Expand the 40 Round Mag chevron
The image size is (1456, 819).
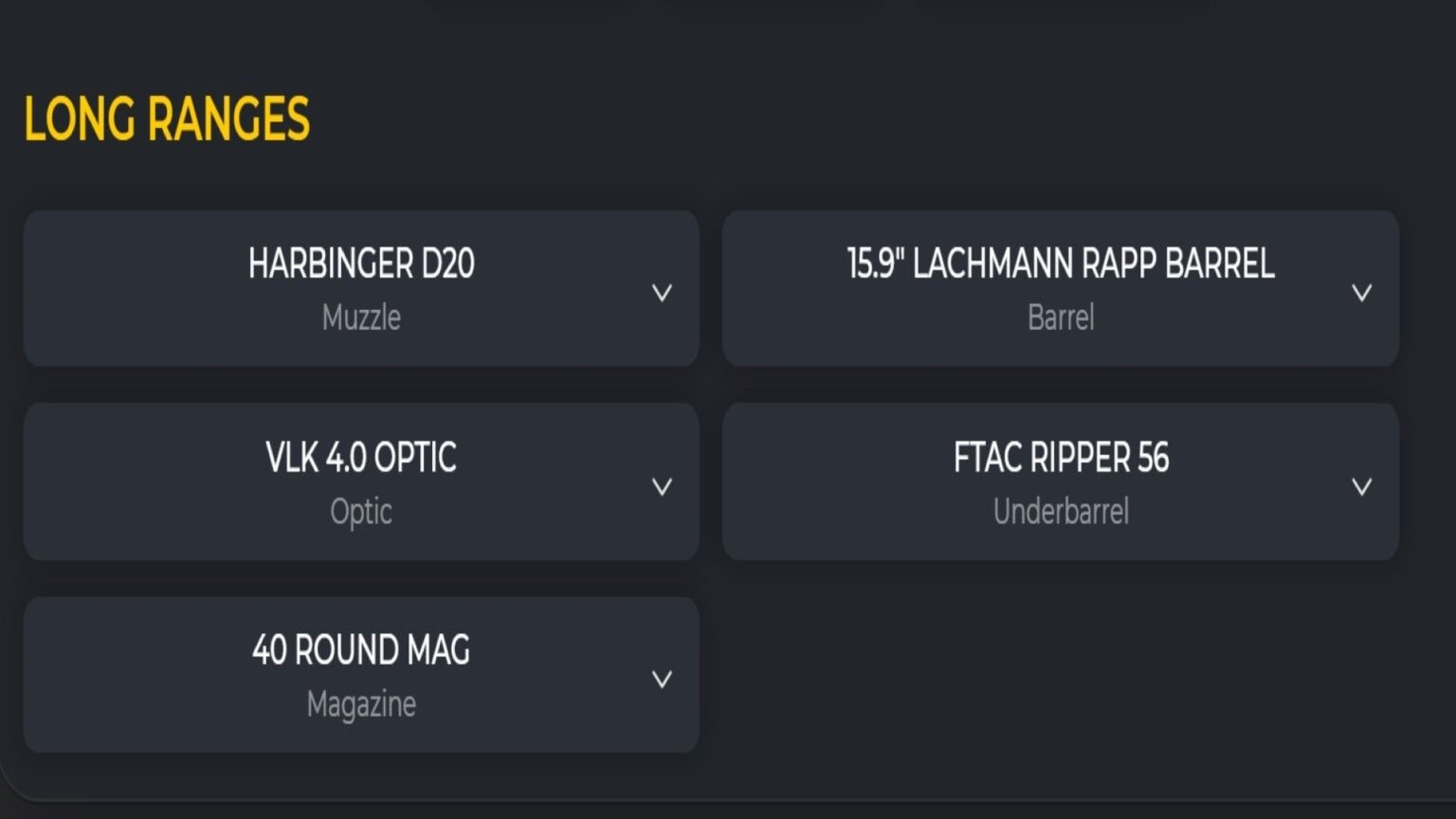(x=662, y=679)
